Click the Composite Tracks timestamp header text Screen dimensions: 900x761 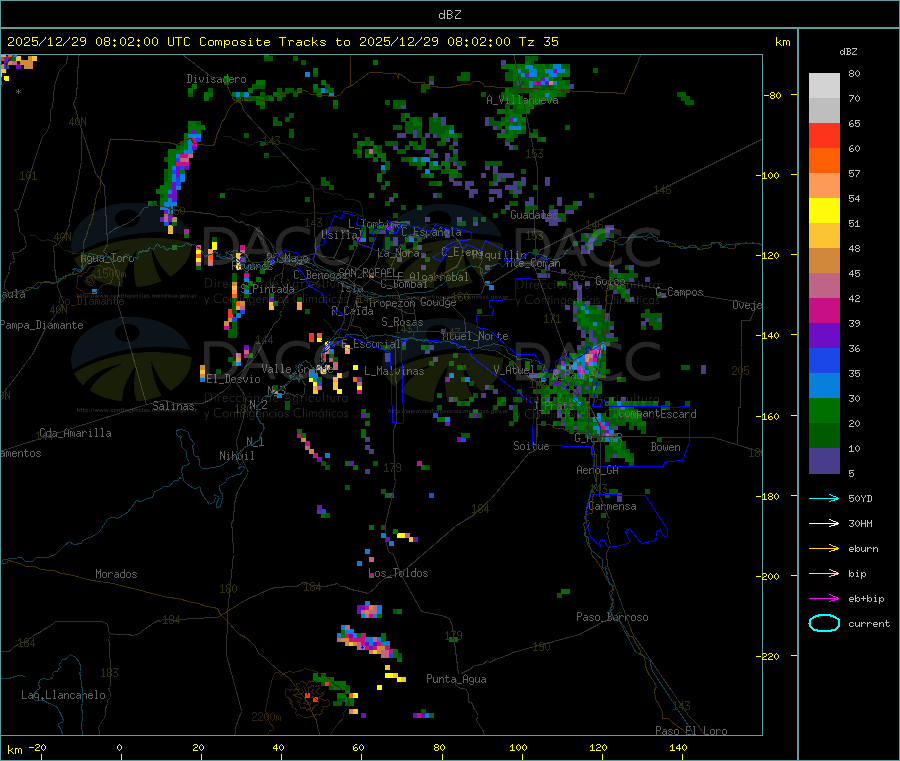(282, 42)
